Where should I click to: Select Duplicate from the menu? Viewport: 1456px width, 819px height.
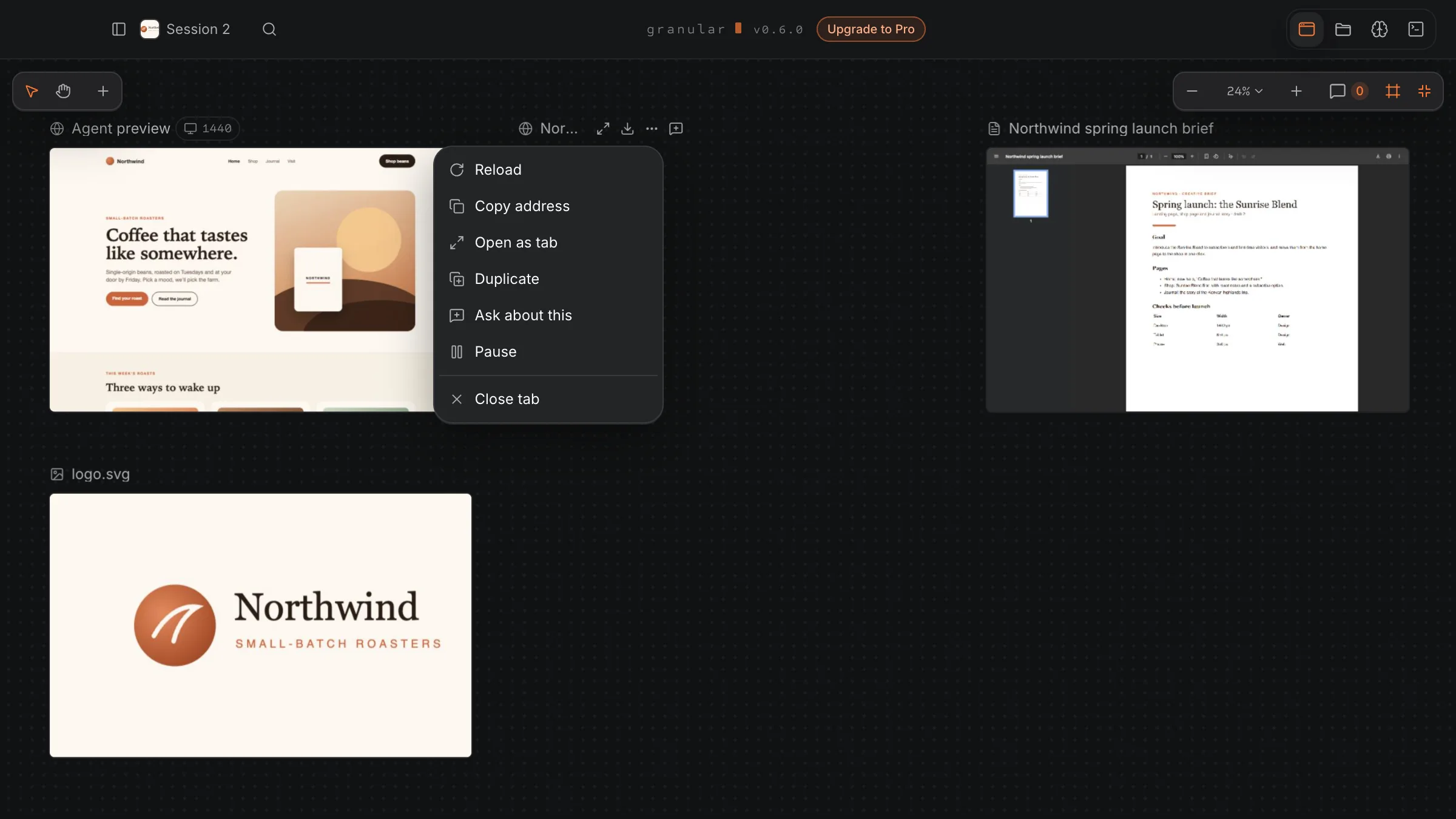pyautogui.click(x=548, y=279)
